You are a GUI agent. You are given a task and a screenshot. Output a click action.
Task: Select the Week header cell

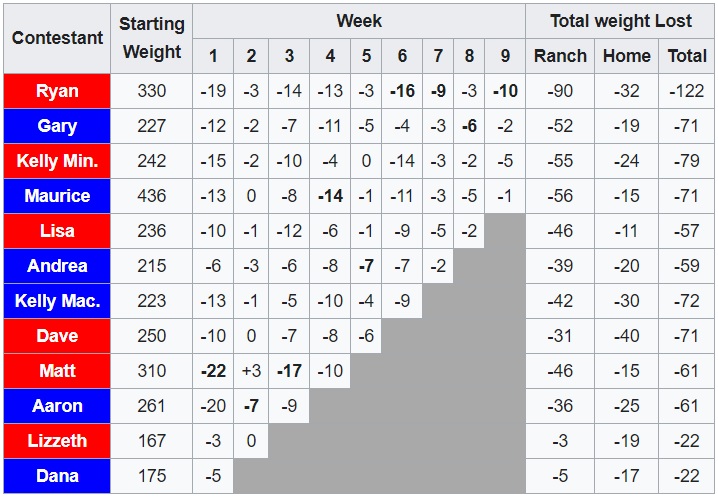tap(358, 20)
